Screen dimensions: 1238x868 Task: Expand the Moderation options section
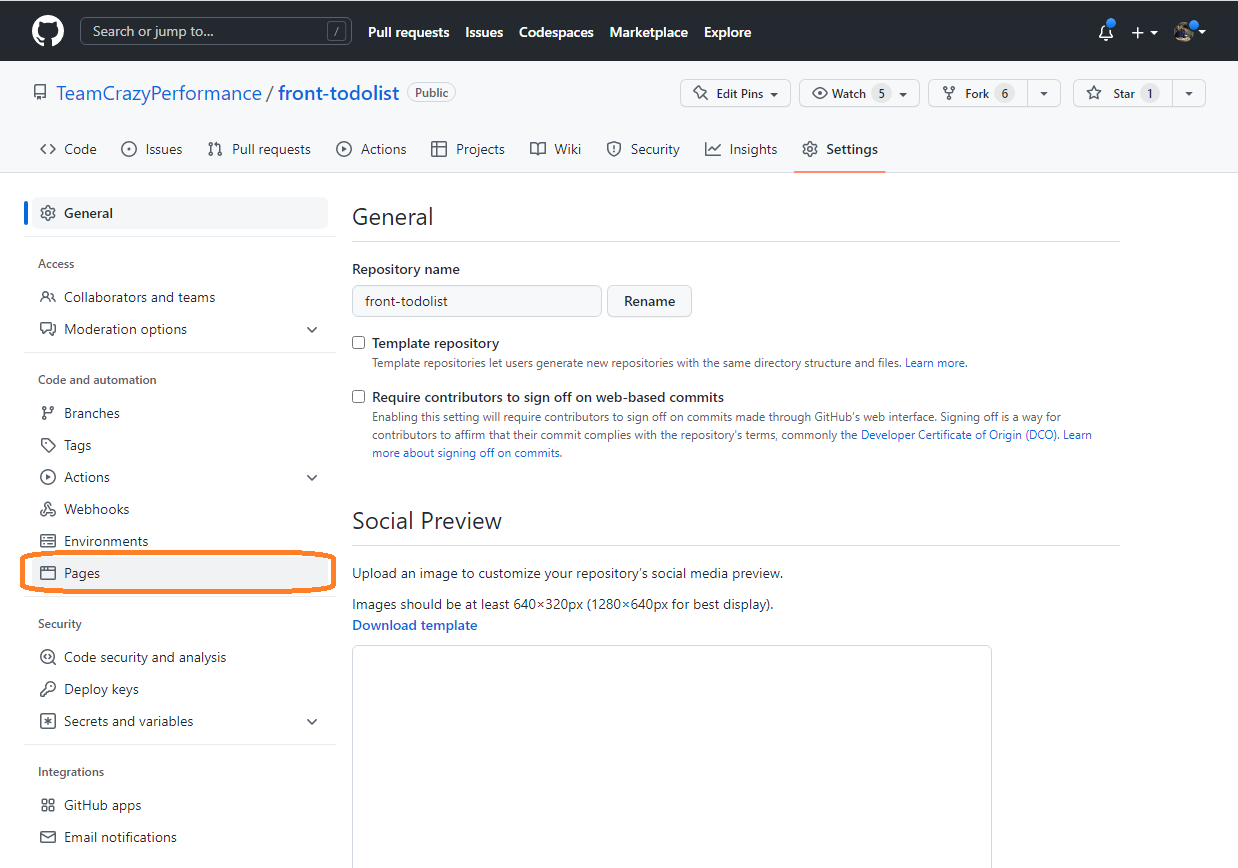pos(312,329)
